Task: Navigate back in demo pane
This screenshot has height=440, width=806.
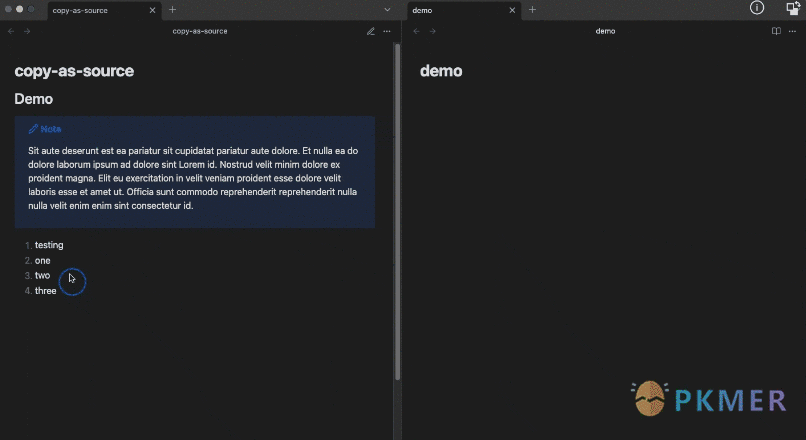Action: (x=416, y=31)
